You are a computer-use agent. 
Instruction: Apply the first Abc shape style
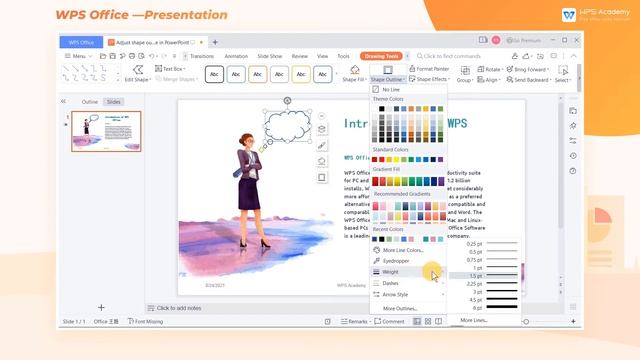pyautogui.click(x=214, y=74)
